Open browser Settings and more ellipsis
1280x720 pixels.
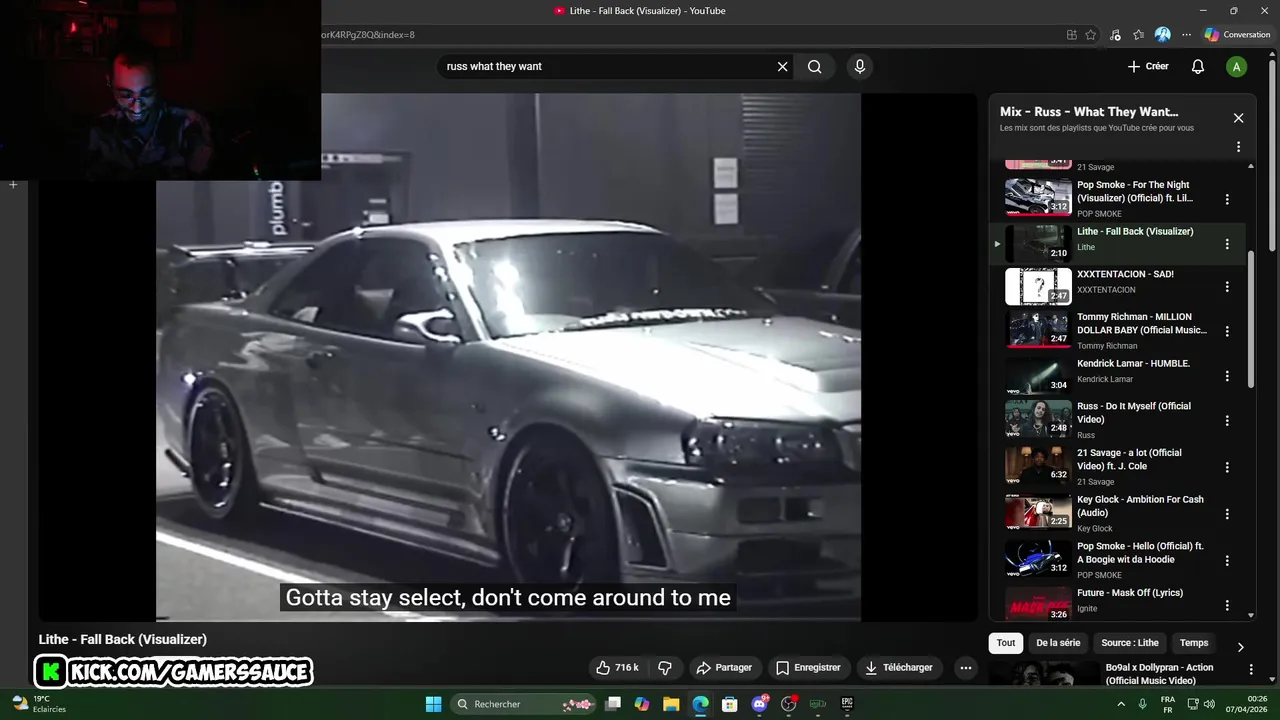(x=1186, y=35)
